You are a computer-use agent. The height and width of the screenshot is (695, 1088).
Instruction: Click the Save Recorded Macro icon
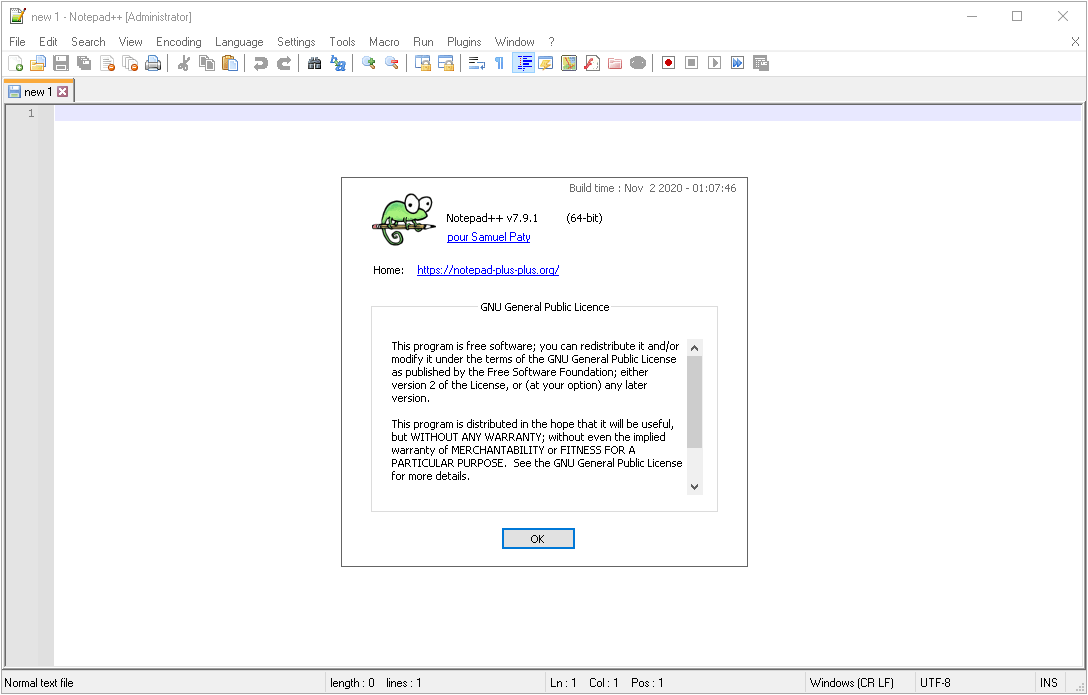click(x=760, y=63)
